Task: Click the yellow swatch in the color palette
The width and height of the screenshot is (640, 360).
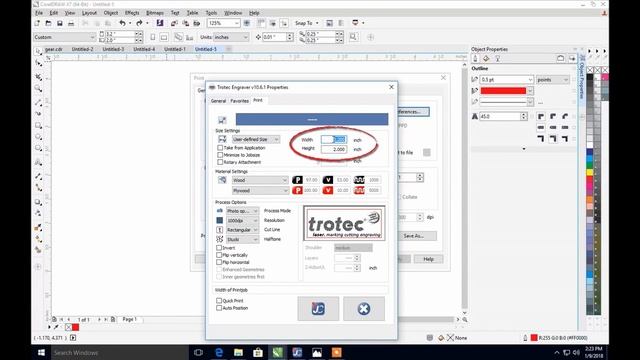Action: 590,173
